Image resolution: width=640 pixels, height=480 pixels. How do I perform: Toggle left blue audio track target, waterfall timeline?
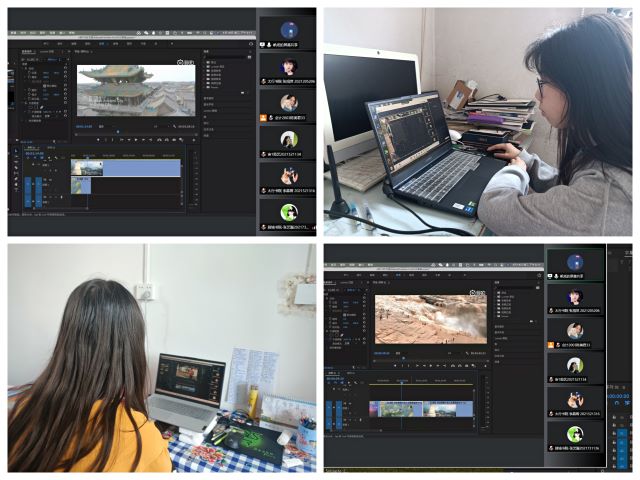point(330,413)
